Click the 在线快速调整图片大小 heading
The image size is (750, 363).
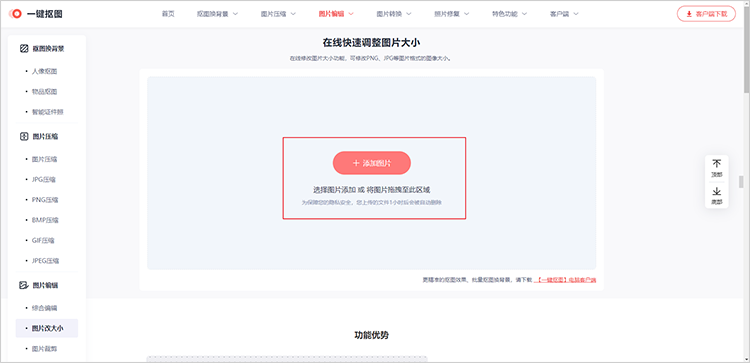371,43
